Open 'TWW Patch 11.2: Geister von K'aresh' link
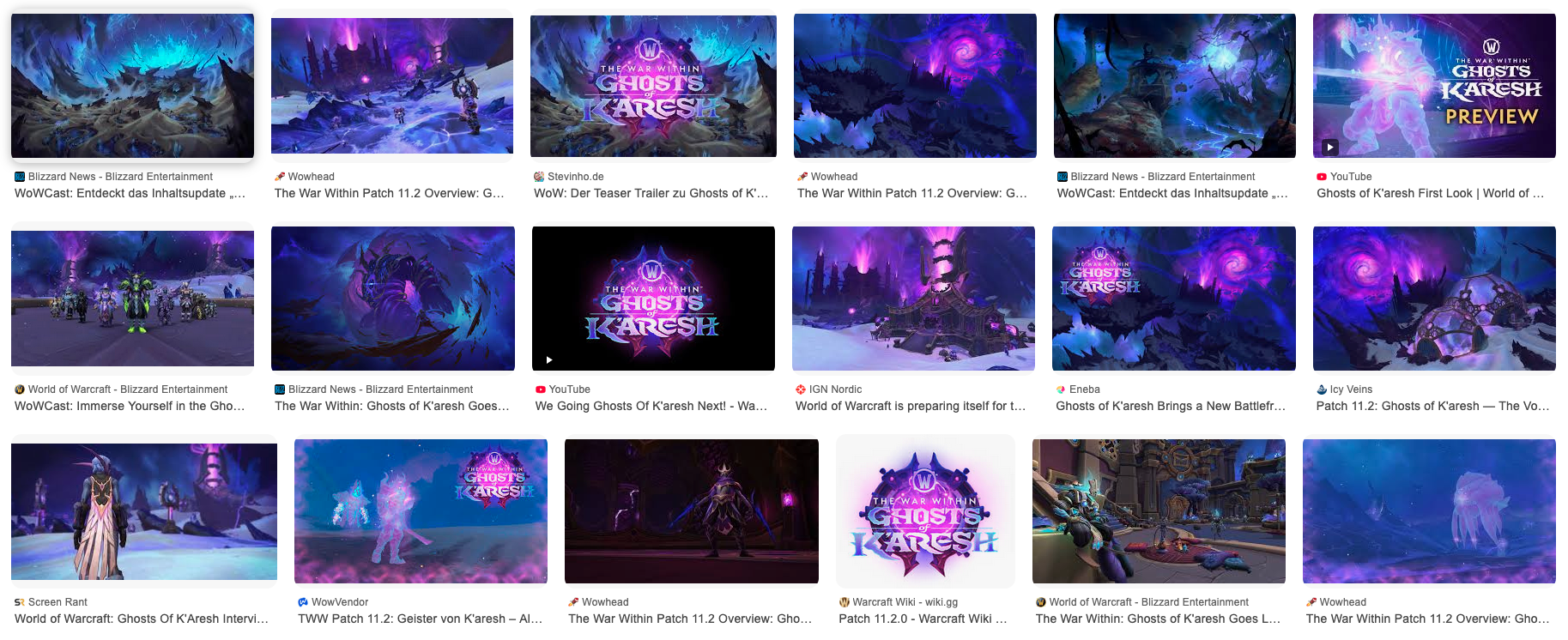Image resolution: width=1568 pixels, height=640 pixels. 421,619
